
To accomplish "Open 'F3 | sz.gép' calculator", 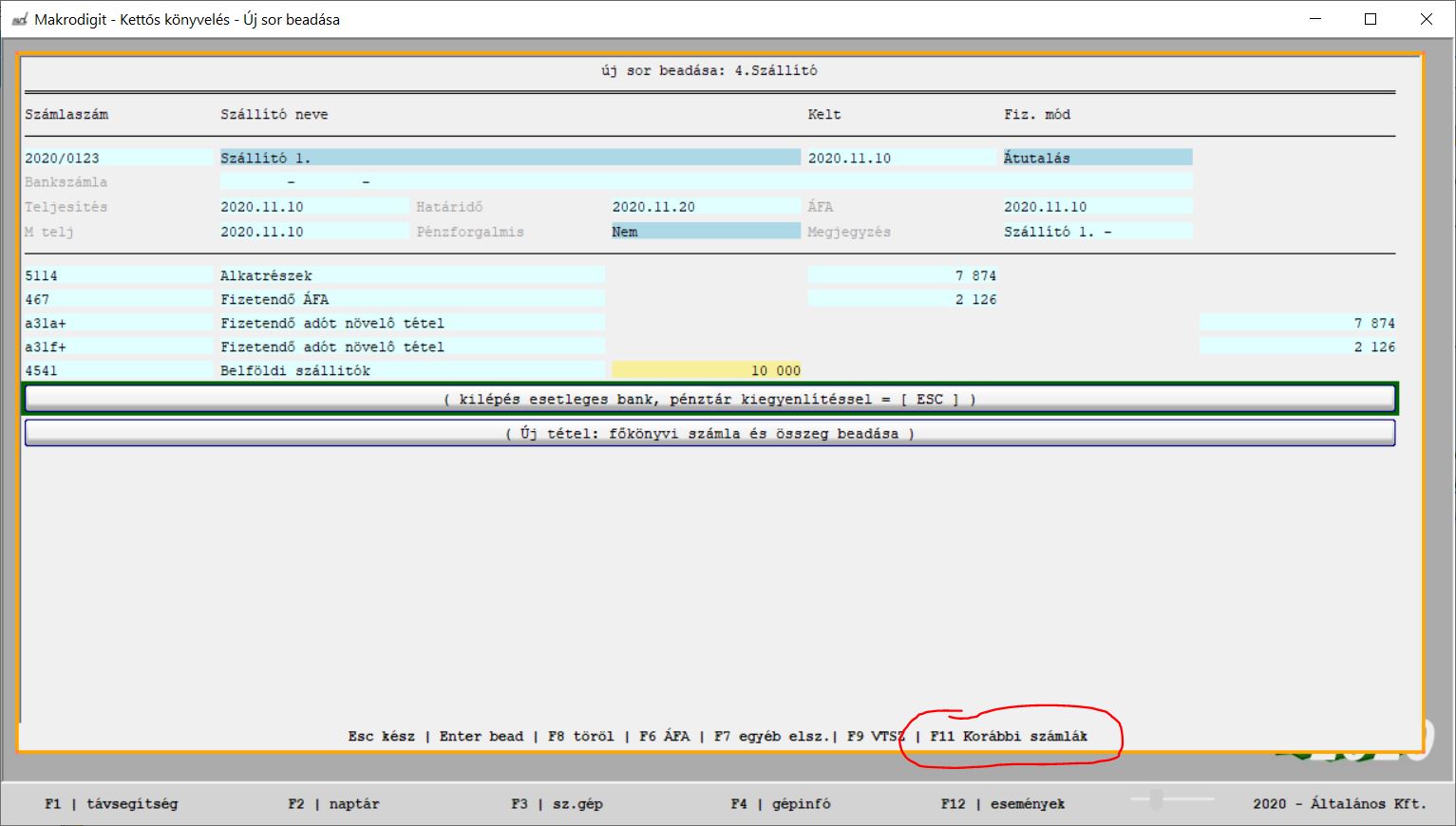I will click(557, 803).
